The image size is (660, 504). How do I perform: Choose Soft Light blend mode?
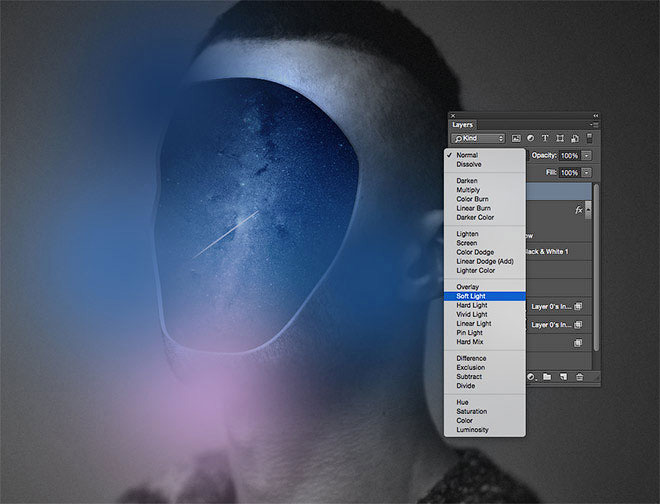485,296
